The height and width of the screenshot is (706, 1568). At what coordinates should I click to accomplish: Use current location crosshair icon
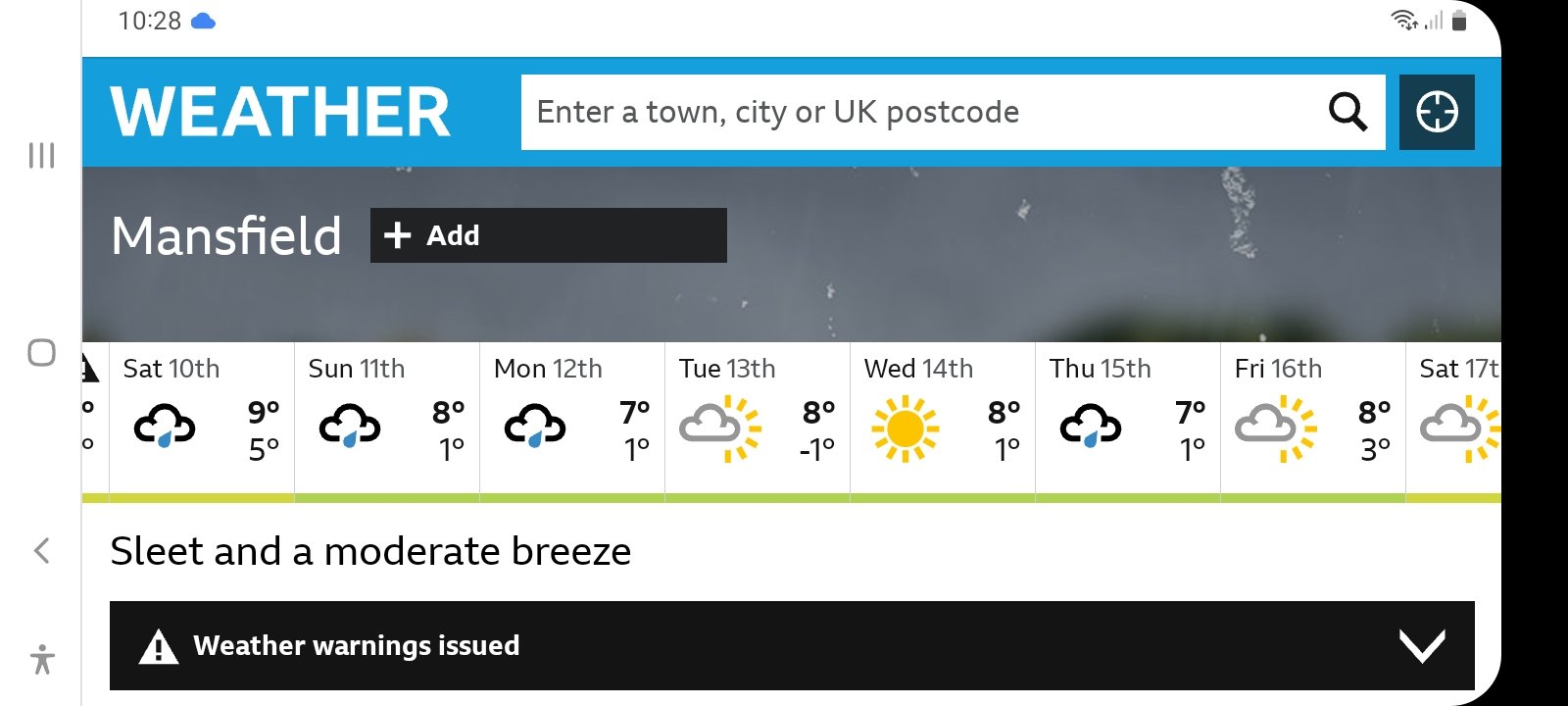point(1437,112)
